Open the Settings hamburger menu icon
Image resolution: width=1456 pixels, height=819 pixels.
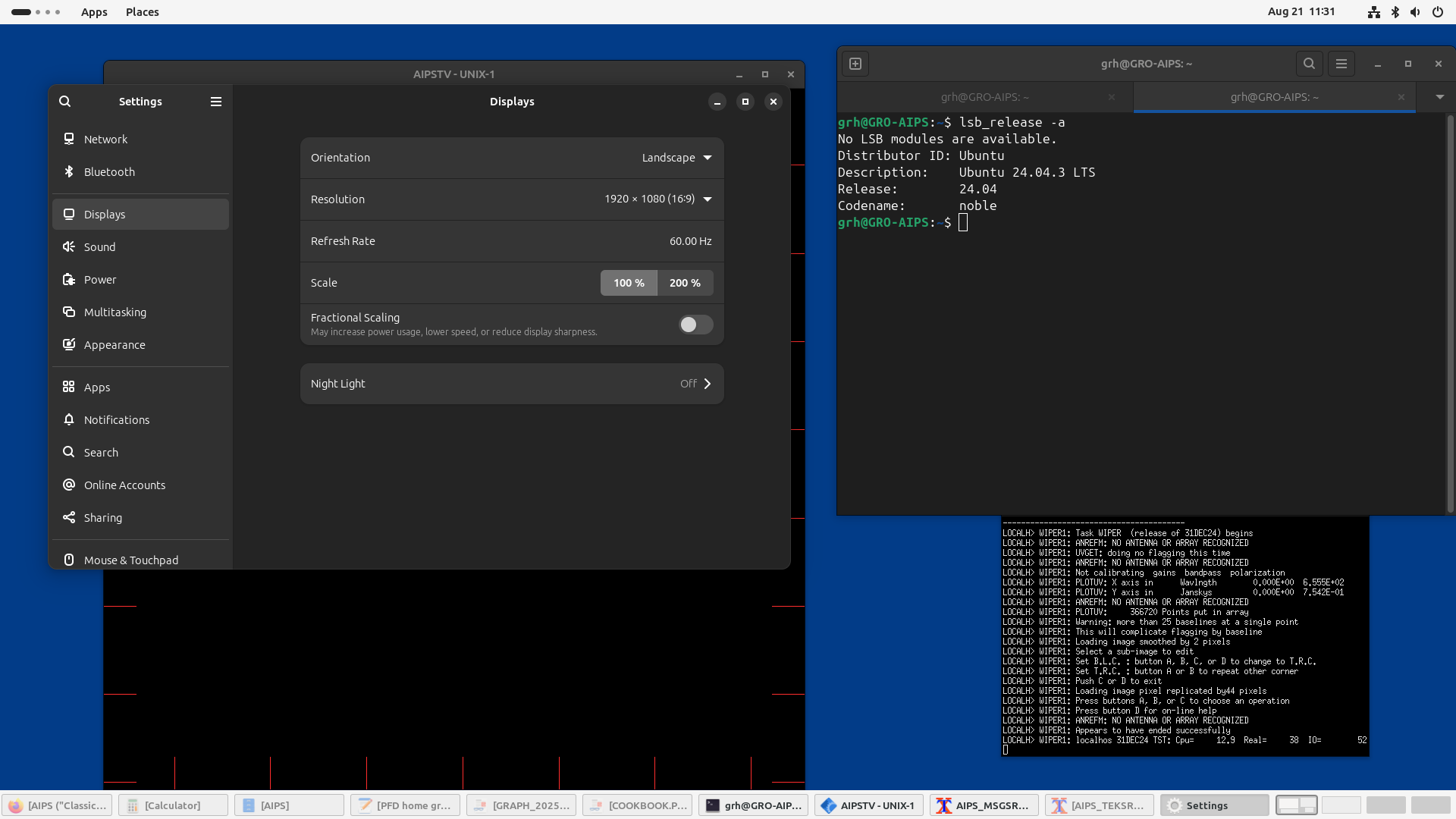coord(216,102)
